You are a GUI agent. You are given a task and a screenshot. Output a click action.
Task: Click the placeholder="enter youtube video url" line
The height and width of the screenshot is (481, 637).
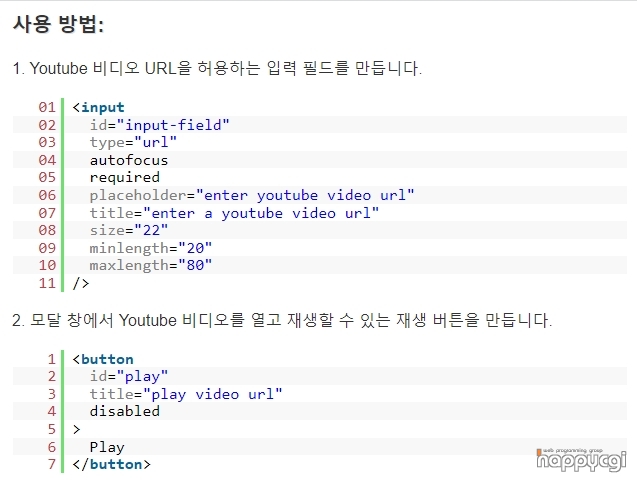point(252,195)
